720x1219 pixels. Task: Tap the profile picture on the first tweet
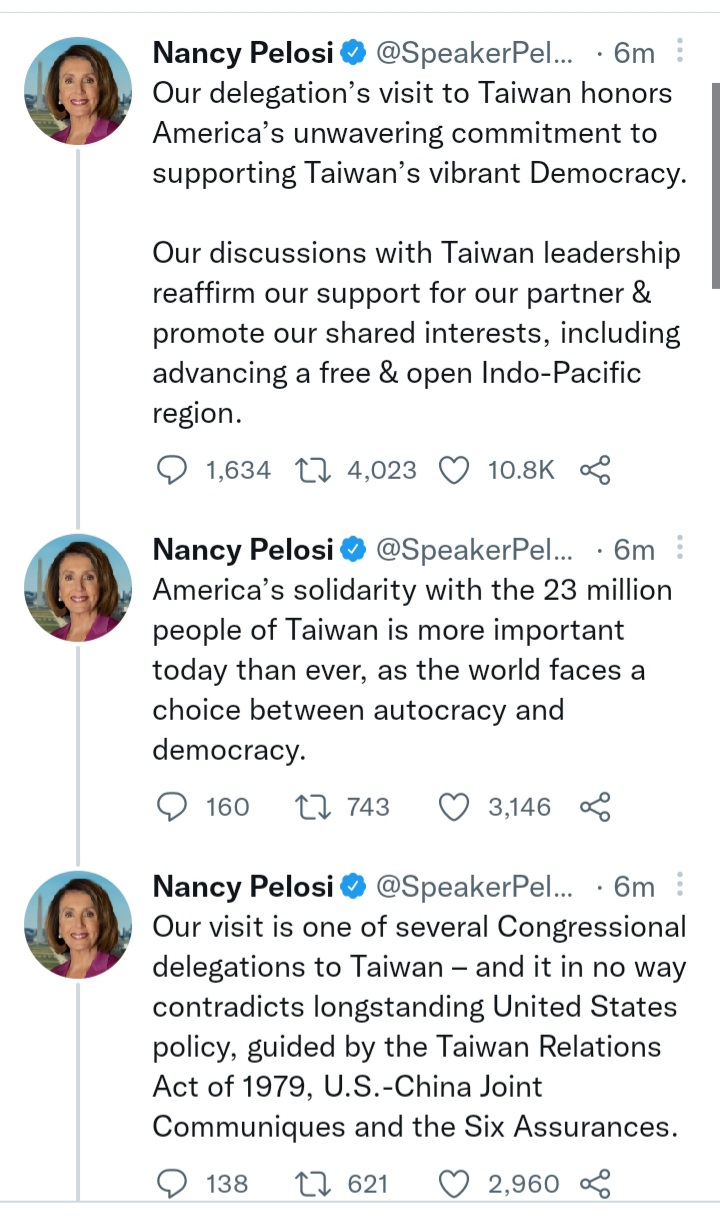pyautogui.click(x=78, y=91)
